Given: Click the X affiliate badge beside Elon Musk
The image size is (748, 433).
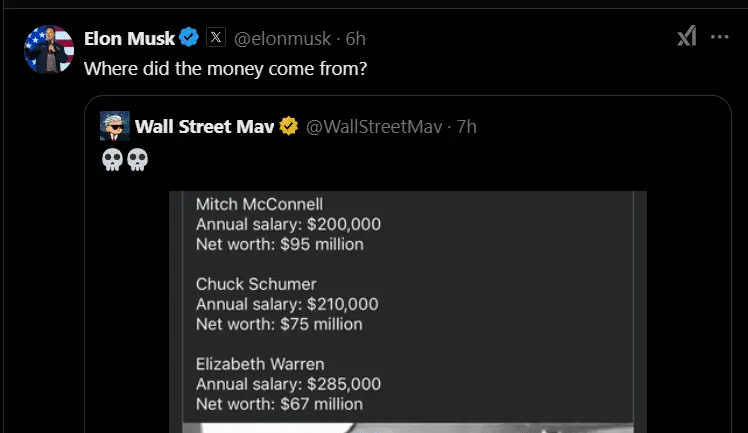Looking at the screenshot, I should click(x=216, y=39).
